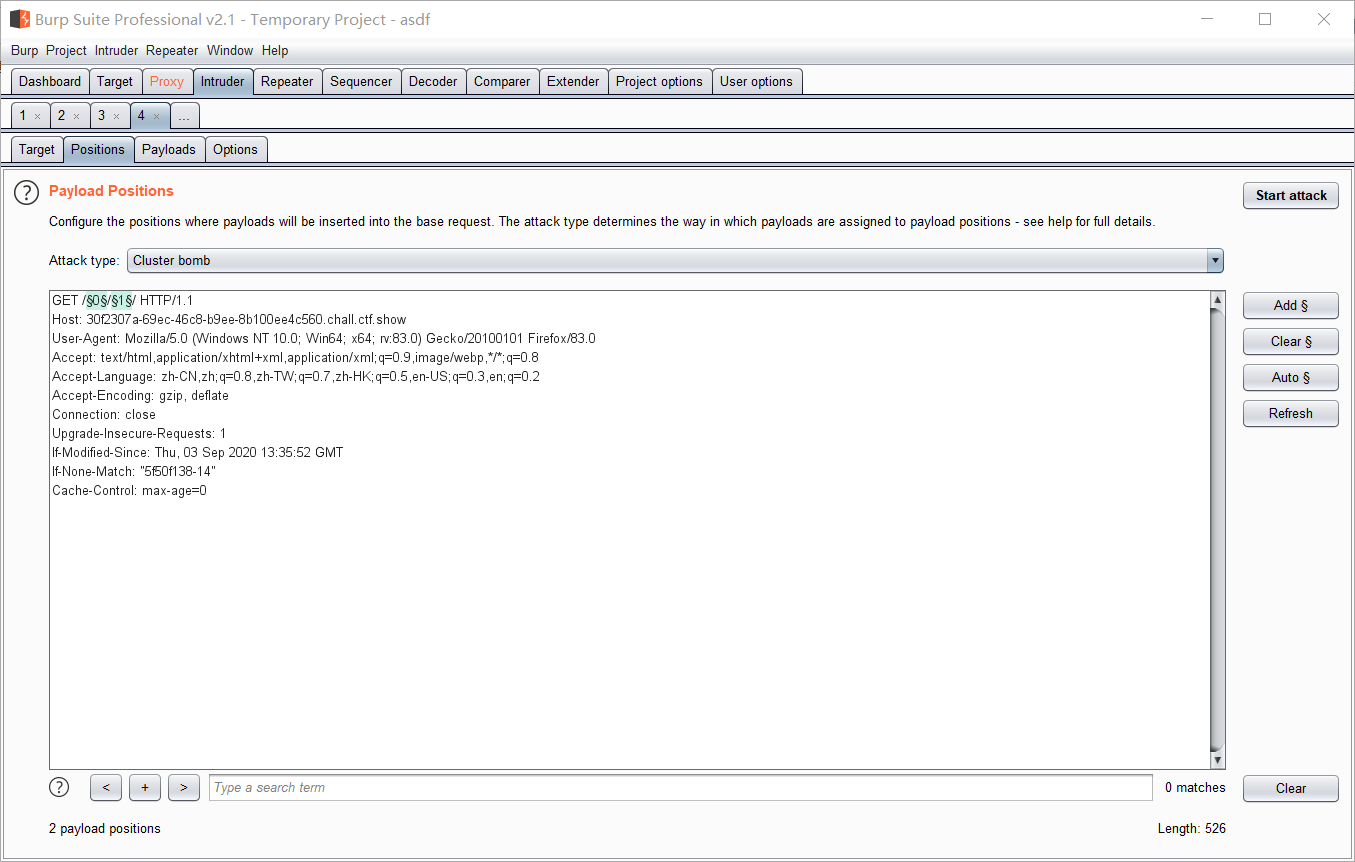This screenshot has height=862, width=1355.
Task: Switch to the Sequencer tab
Action: click(361, 82)
